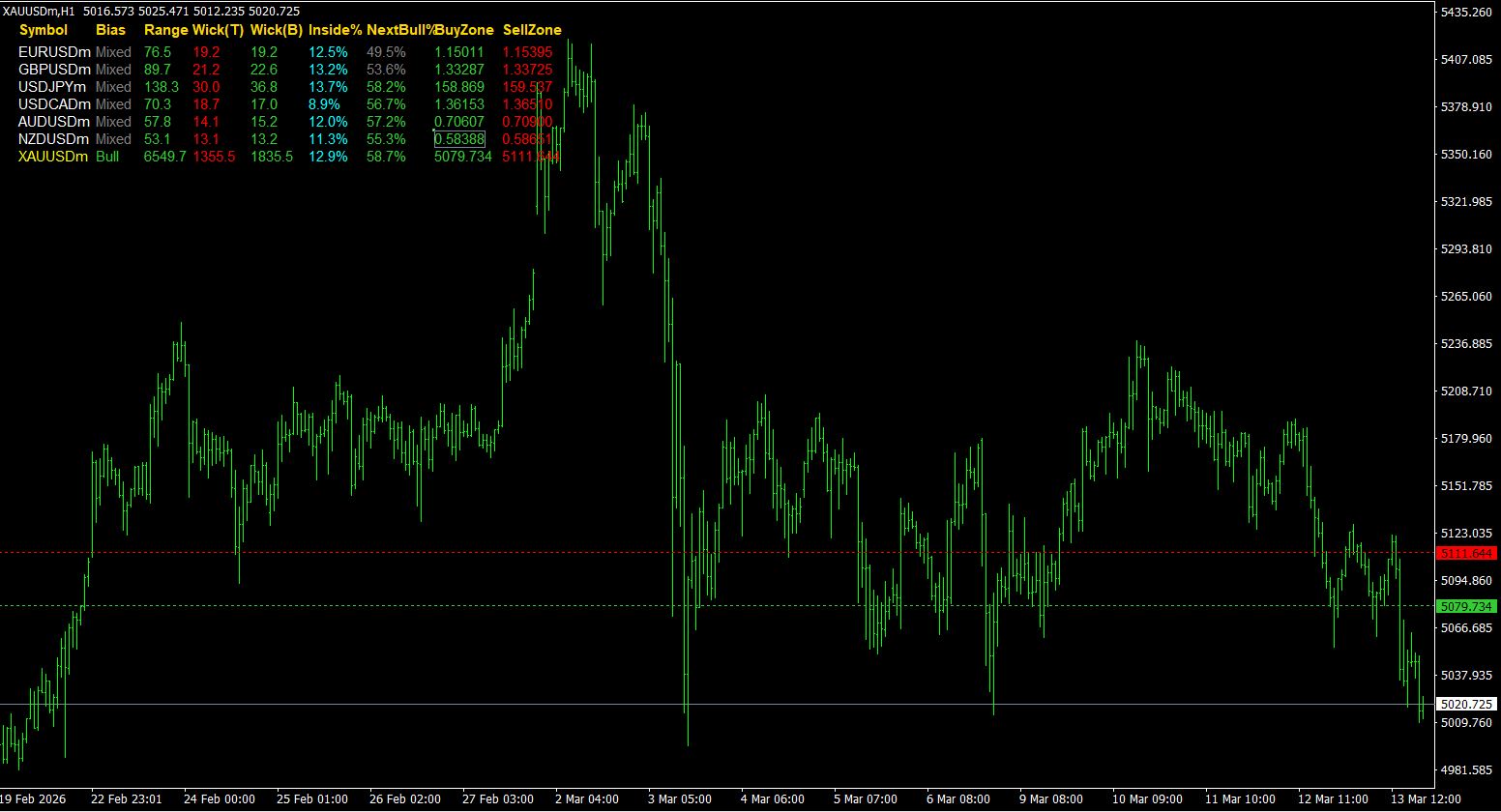Select the GBPUSDm row label
The height and width of the screenshot is (812, 1501).
click(x=54, y=70)
